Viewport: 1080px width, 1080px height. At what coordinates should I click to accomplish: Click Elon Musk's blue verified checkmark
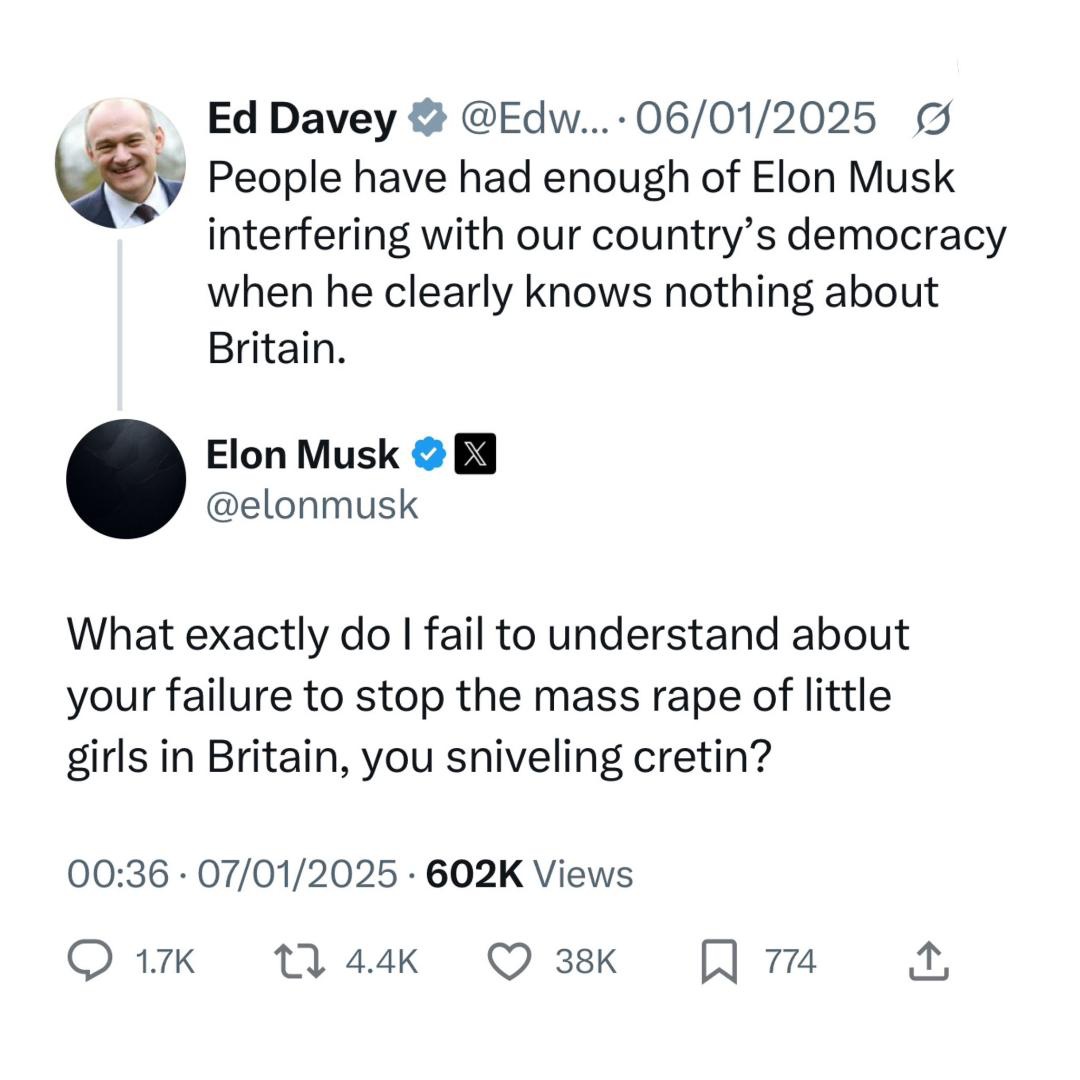(x=430, y=455)
